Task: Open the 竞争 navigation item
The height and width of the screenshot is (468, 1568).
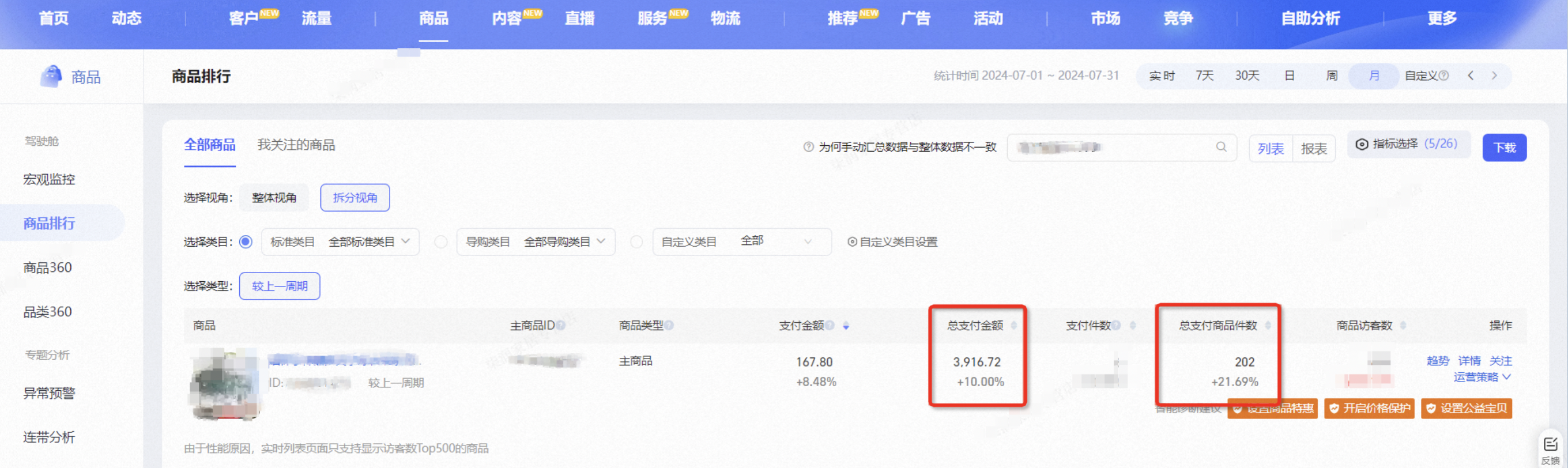Action: click(x=1178, y=18)
